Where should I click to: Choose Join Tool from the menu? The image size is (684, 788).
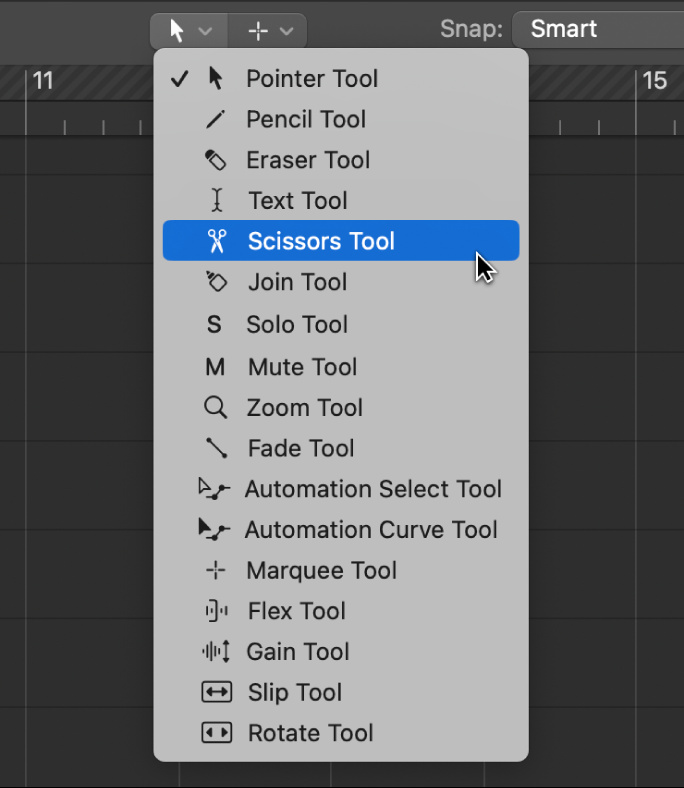[341, 281]
